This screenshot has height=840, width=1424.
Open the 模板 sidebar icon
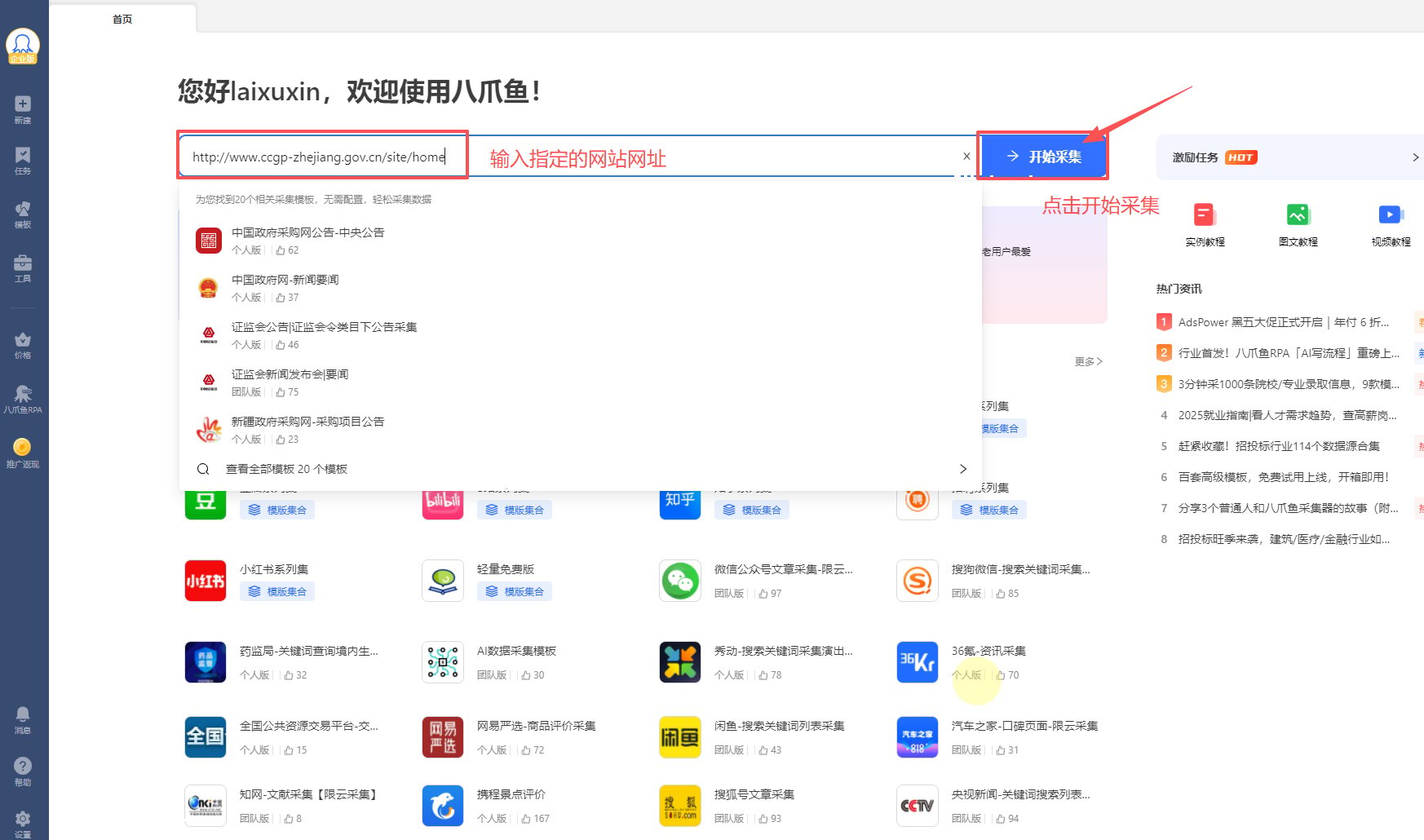point(23,214)
